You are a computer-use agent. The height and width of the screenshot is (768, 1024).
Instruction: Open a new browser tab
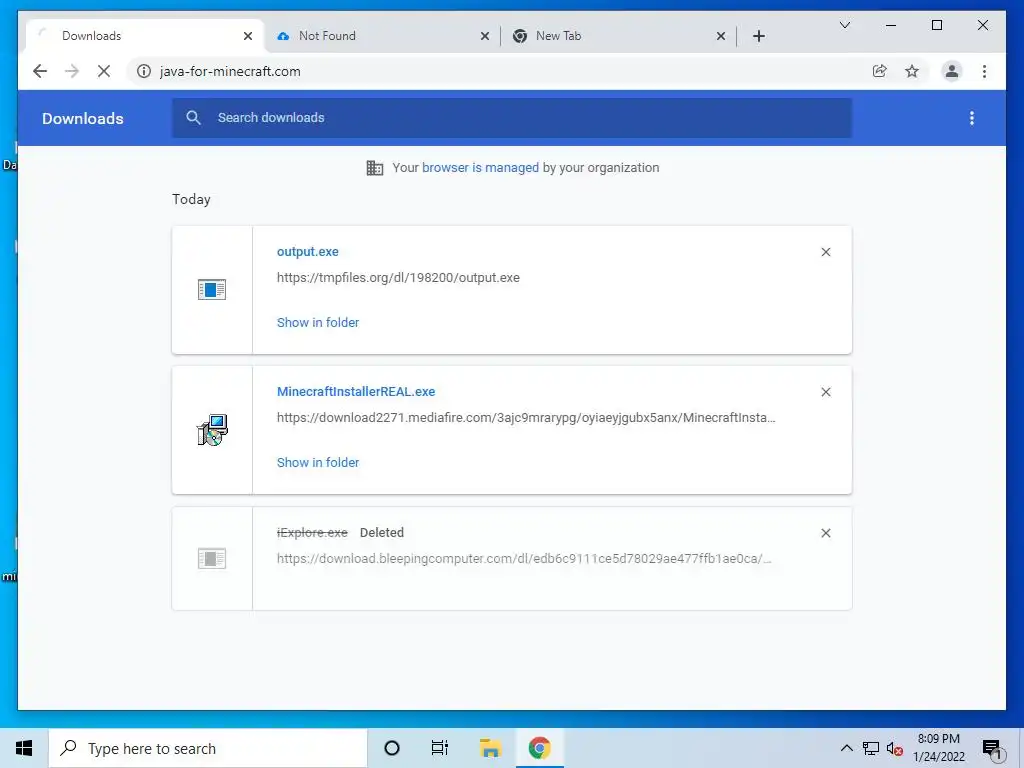click(759, 36)
